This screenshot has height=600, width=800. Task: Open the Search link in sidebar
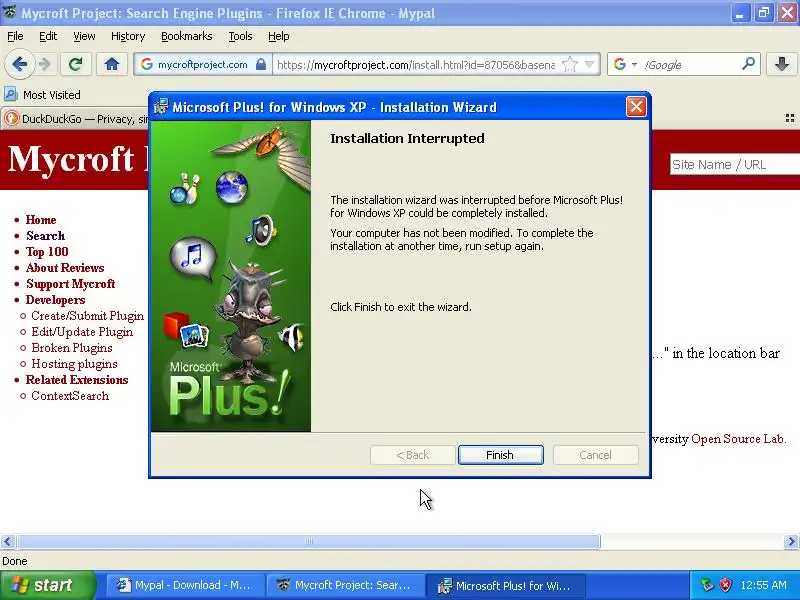(x=45, y=236)
